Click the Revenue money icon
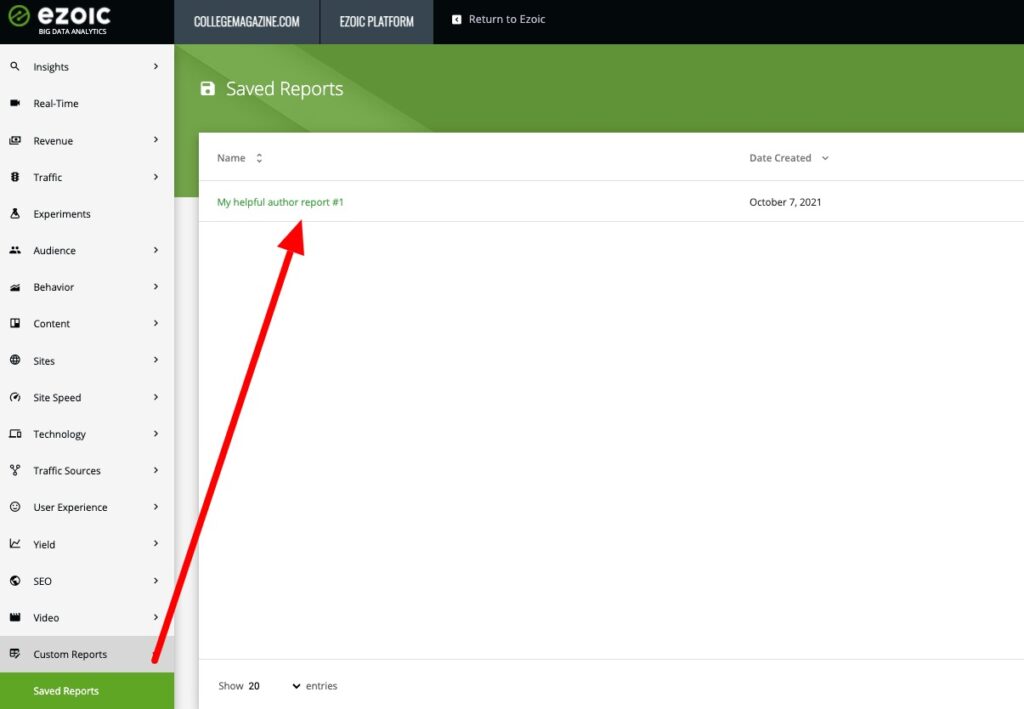The height and width of the screenshot is (709, 1024). tap(15, 140)
